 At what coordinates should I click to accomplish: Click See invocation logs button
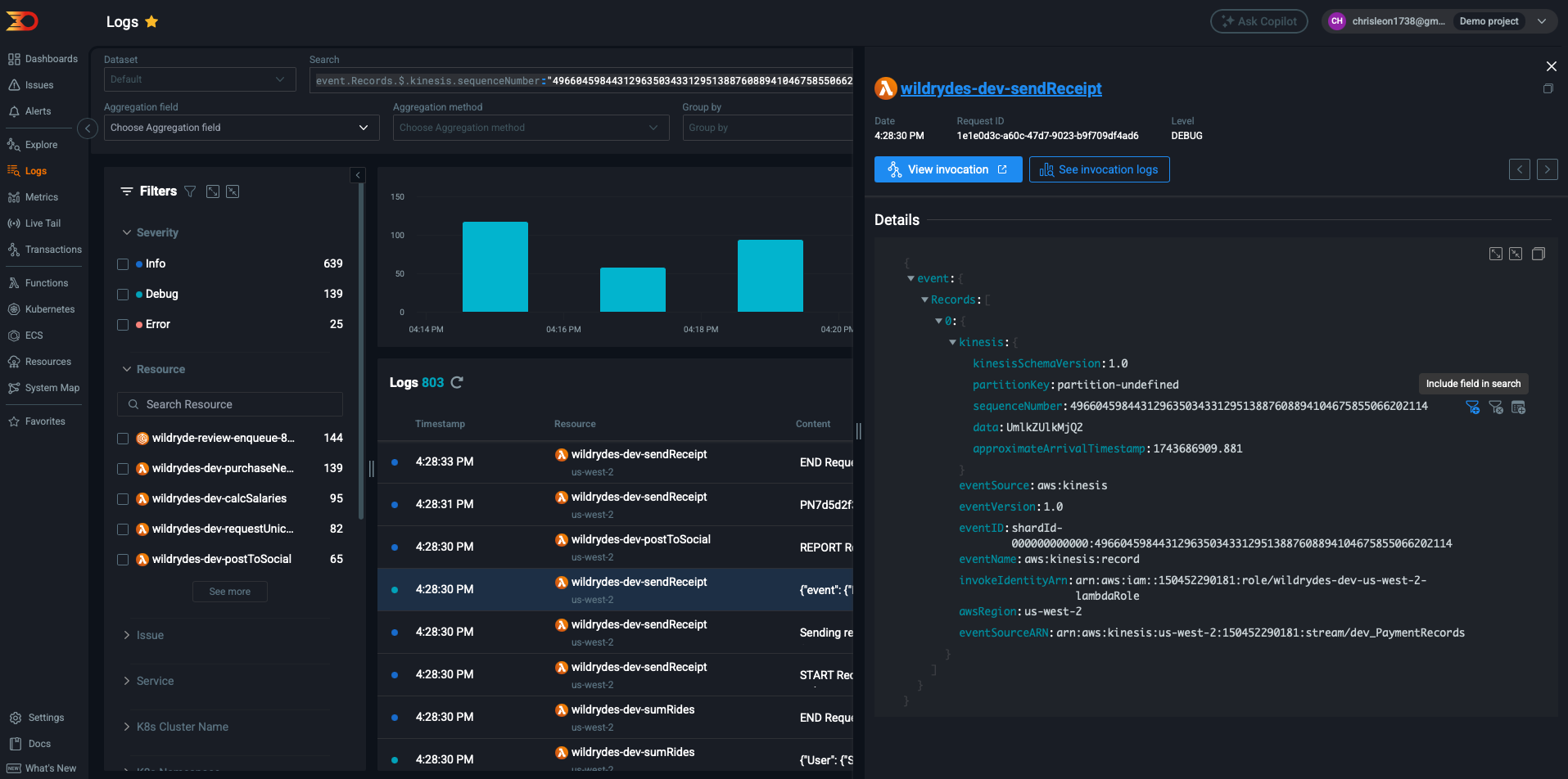click(x=1099, y=169)
